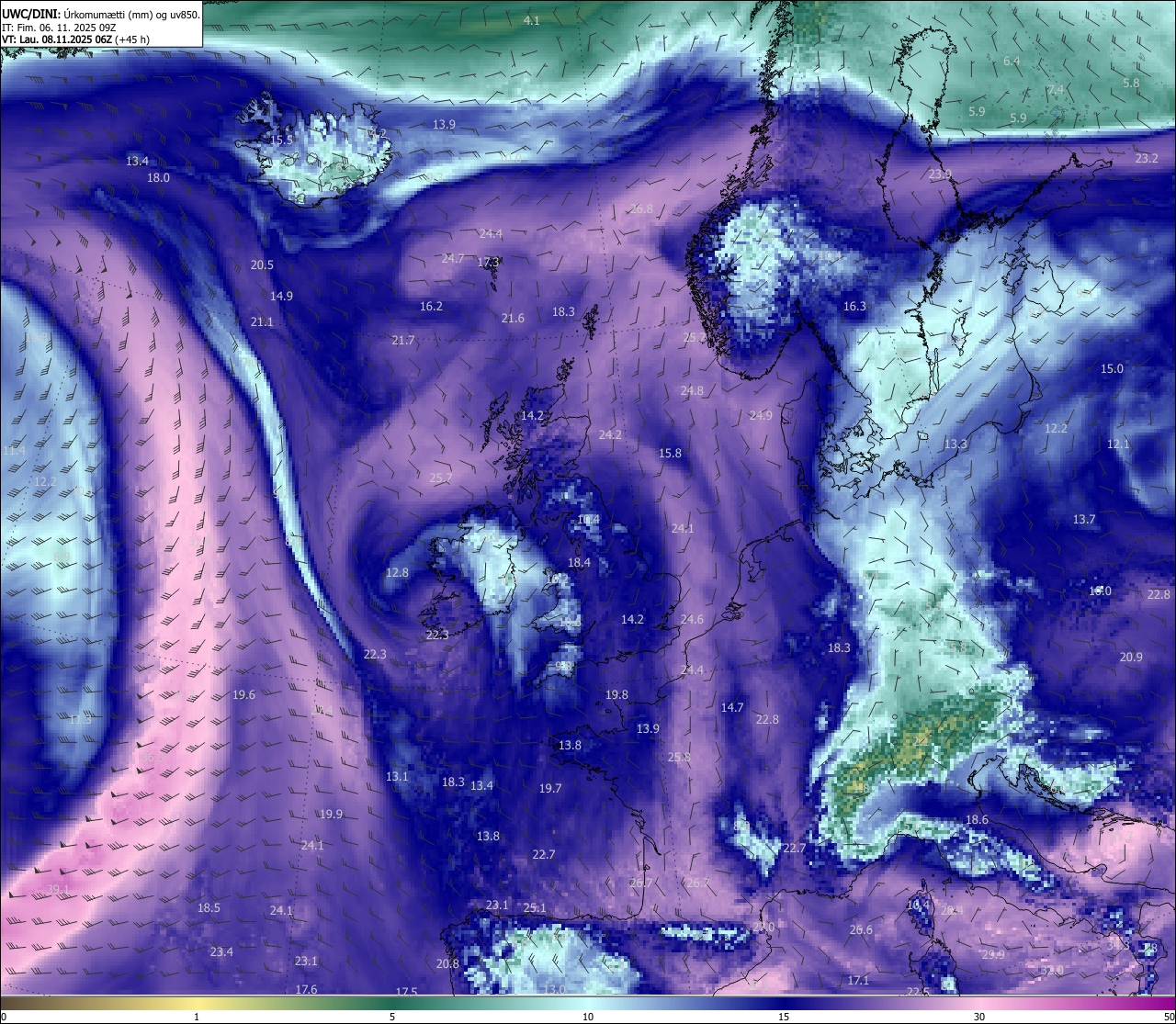Click the 7.4 value label

point(1056,89)
